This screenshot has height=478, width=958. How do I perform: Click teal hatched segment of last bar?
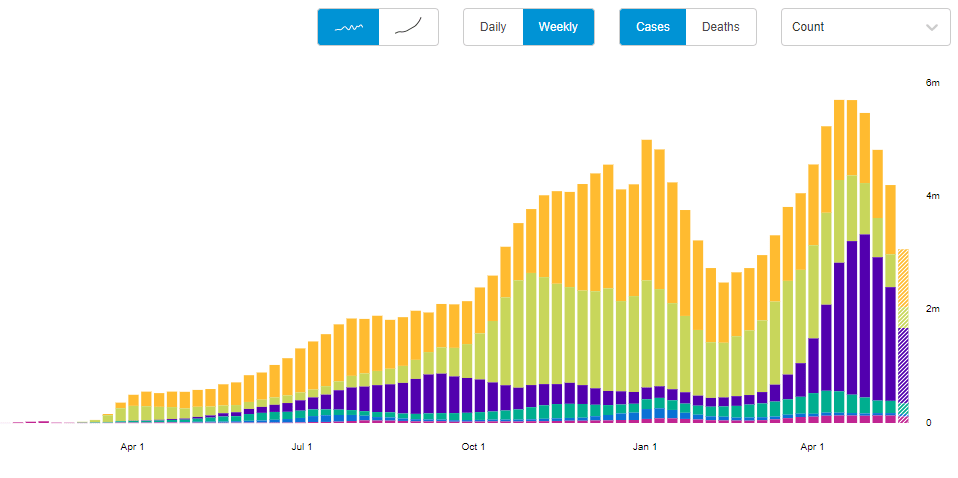903,409
